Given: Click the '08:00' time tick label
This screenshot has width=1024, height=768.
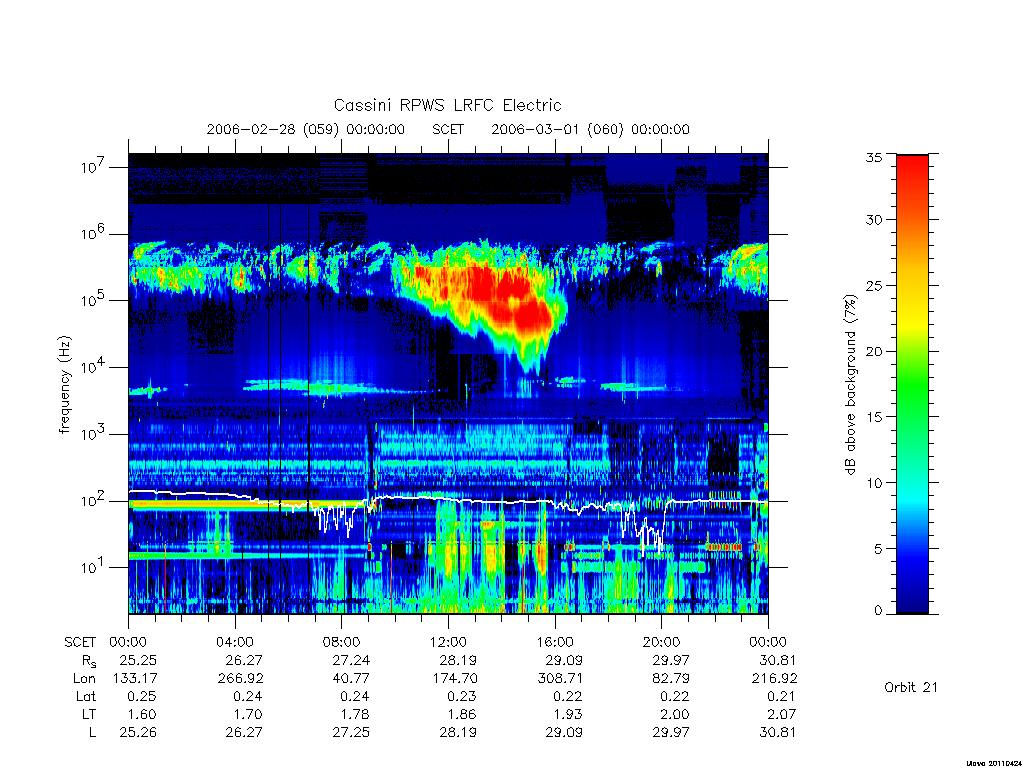Looking at the screenshot, I should pyautogui.click(x=342, y=642).
